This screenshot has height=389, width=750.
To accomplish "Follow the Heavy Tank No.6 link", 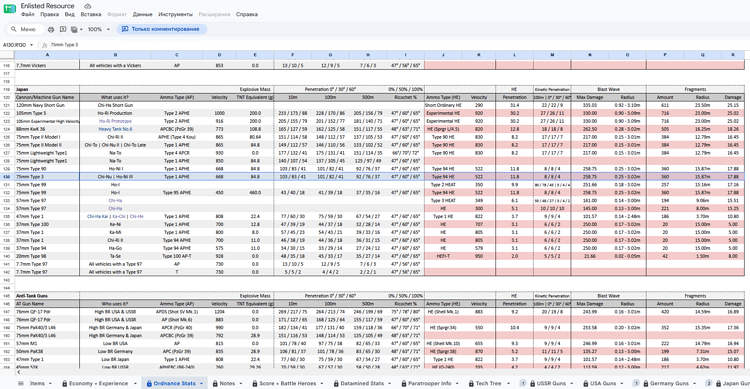I will pyautogui.click(x=115, y=129).
